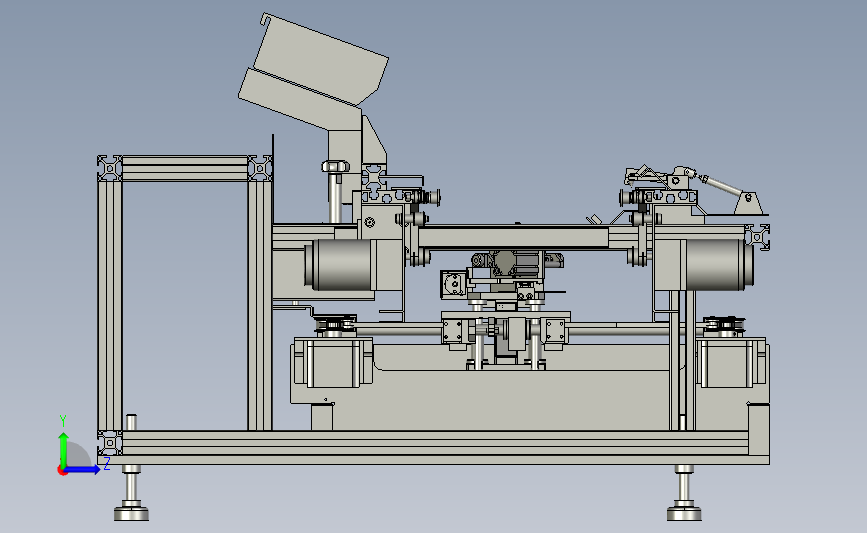Select the horizontal crossbeam between the two motors
The height and width of the screenshot is (533, 867).
(x=513, y=239)
